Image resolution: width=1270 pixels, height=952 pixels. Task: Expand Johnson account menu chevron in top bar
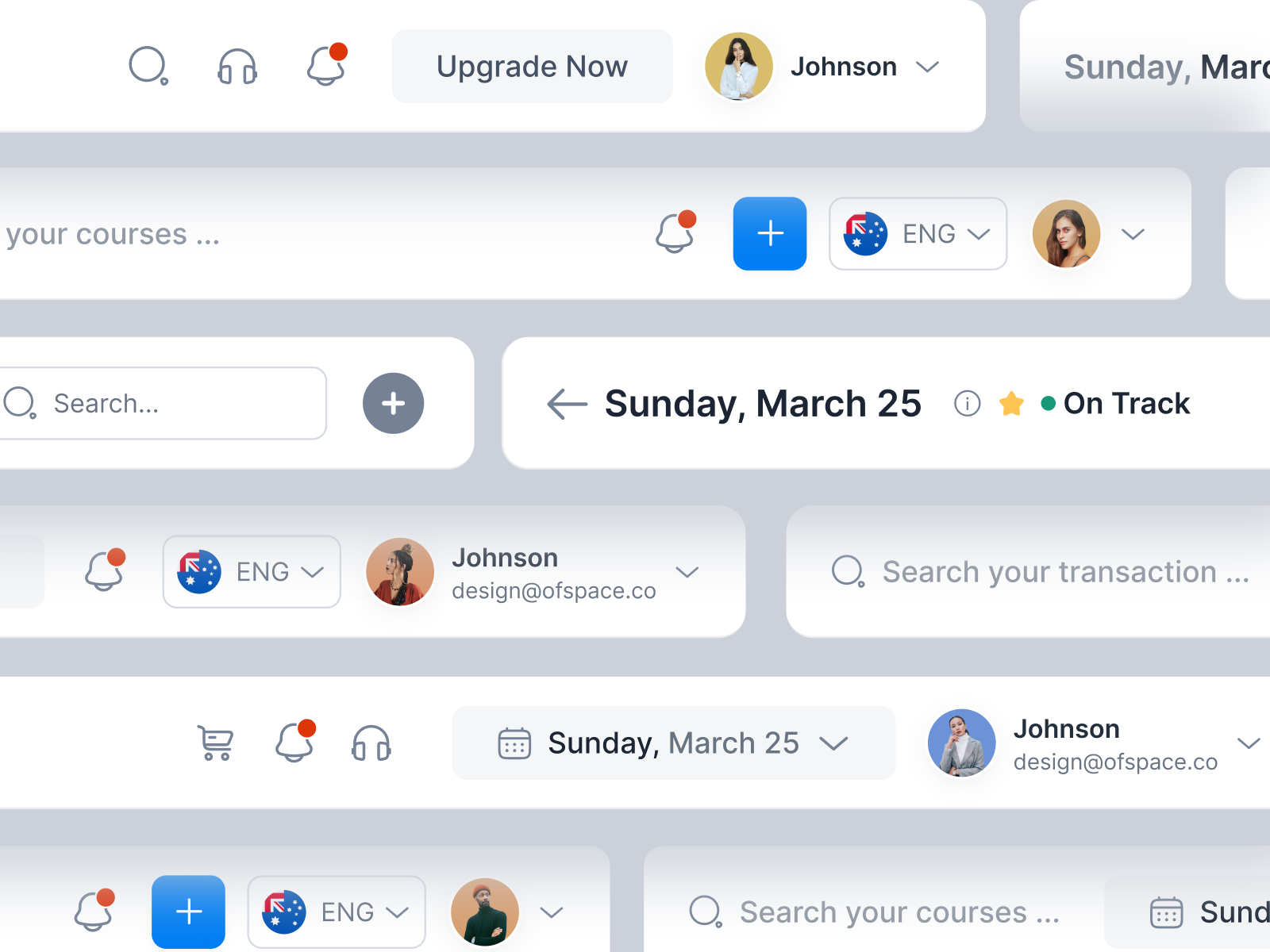pos(927,67)
